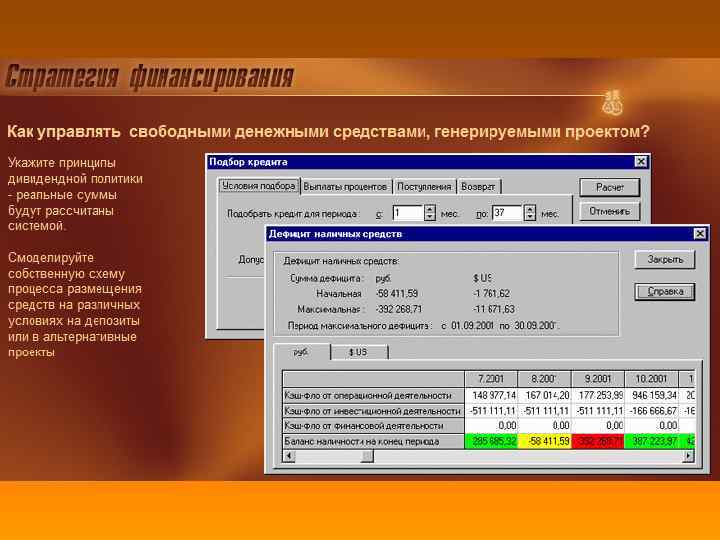Switch to the $ US currency tab

click(358, 352)
